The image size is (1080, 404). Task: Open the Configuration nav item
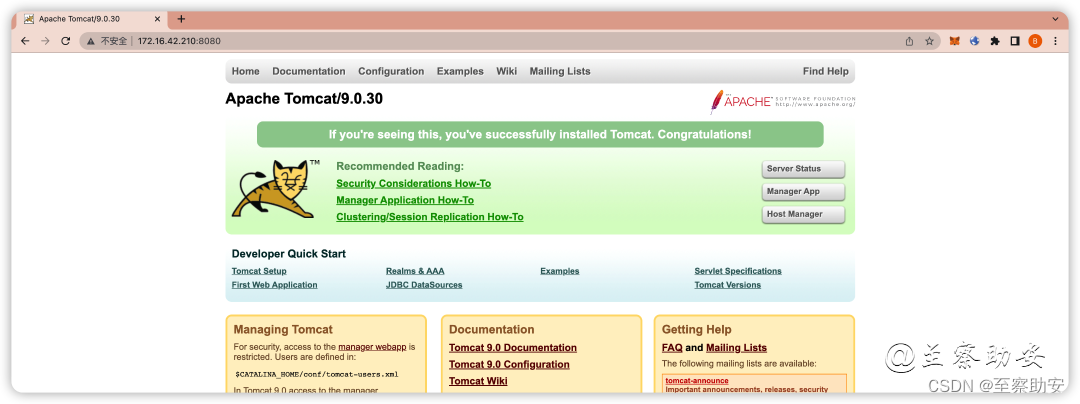pos(391,72)
